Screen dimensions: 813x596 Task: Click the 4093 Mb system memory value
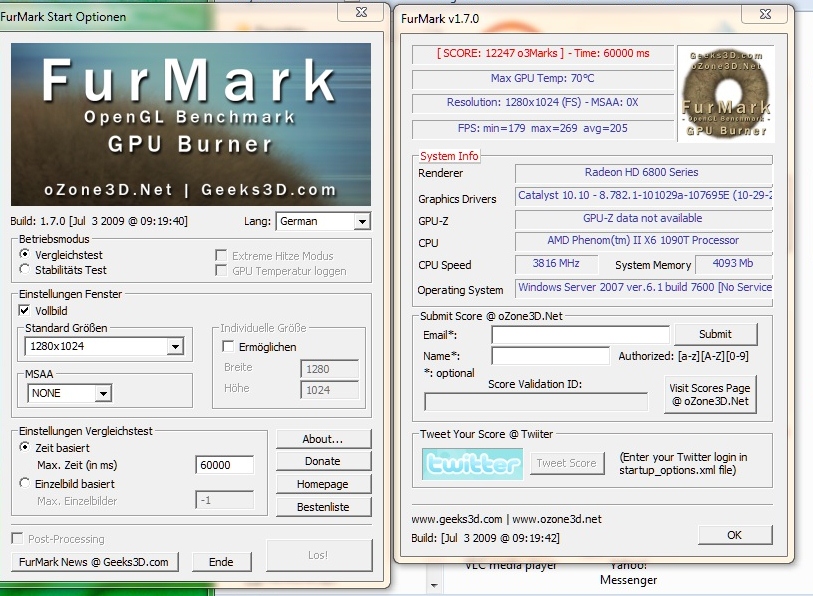coord(733,263)
